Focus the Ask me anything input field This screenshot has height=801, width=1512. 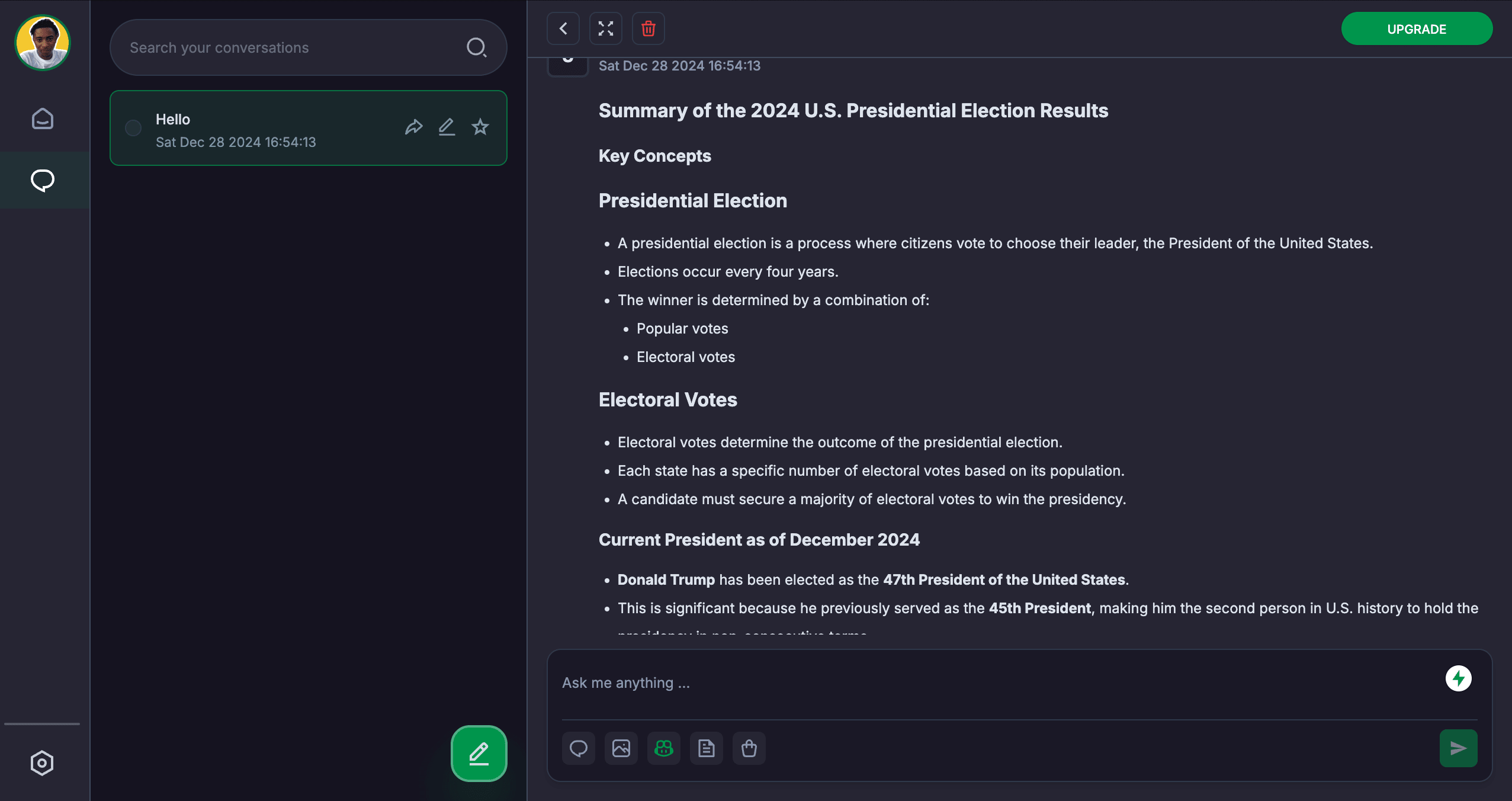coord(995,683)
